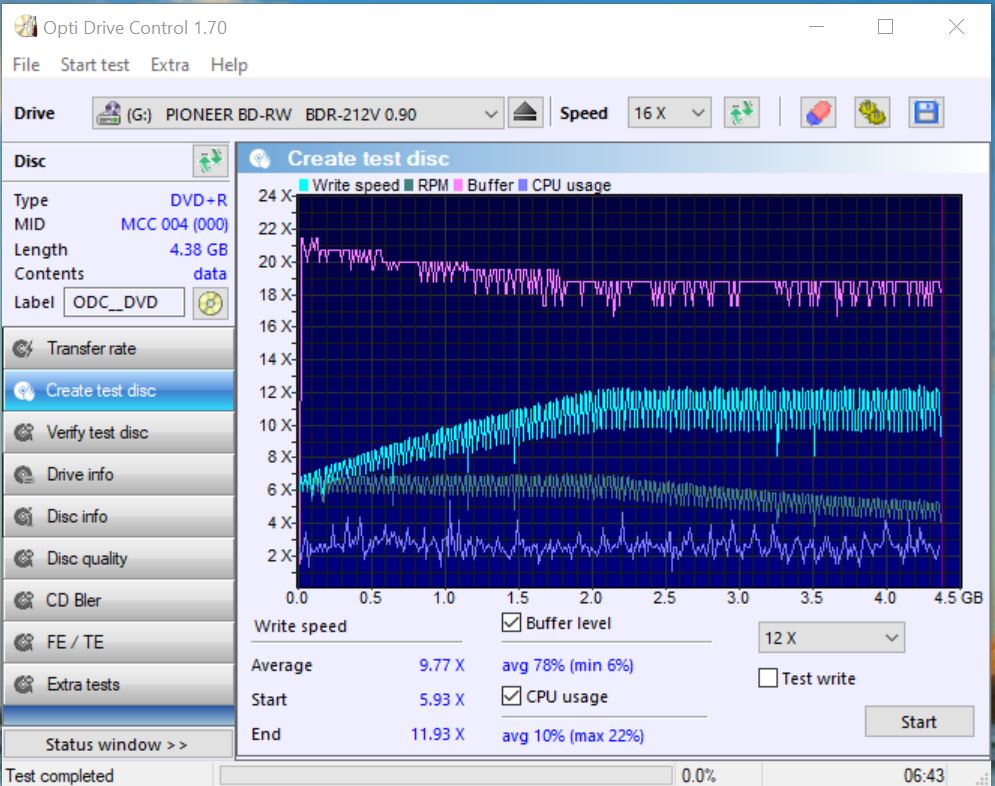Screen dimensions: 995x786
Task: Click the disc Label text field
Action: point(124,302)
